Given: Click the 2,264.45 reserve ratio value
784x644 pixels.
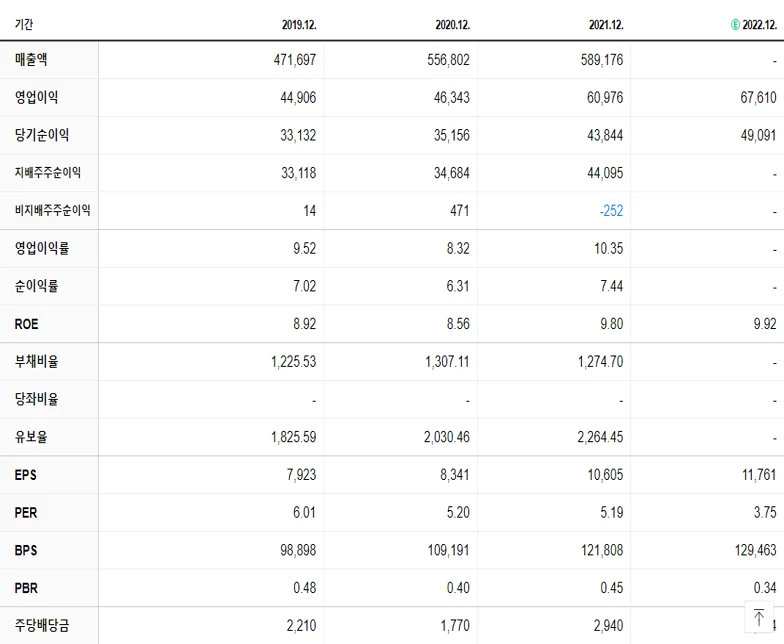Looking at the screenshot, I should (x=600, y=438).
